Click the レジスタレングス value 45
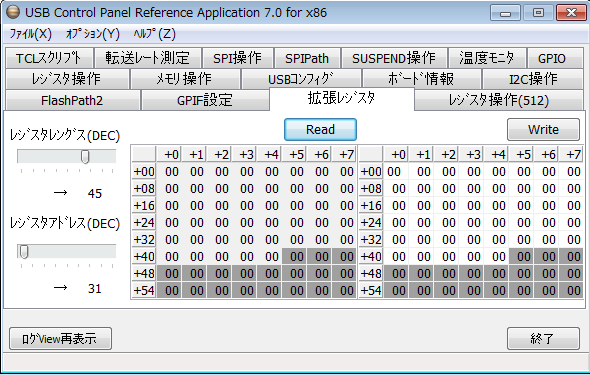 click(x=95, y=193)
